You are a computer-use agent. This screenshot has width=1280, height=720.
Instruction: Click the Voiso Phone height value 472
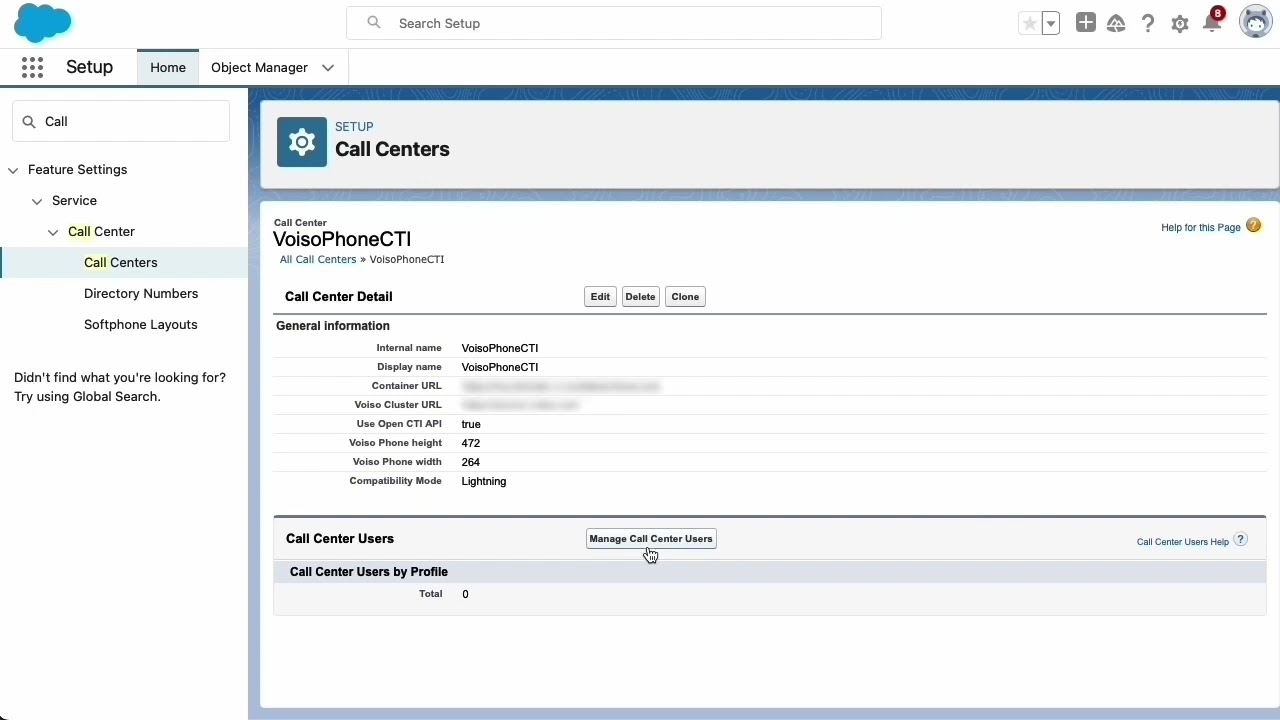[x=471, y=443]
